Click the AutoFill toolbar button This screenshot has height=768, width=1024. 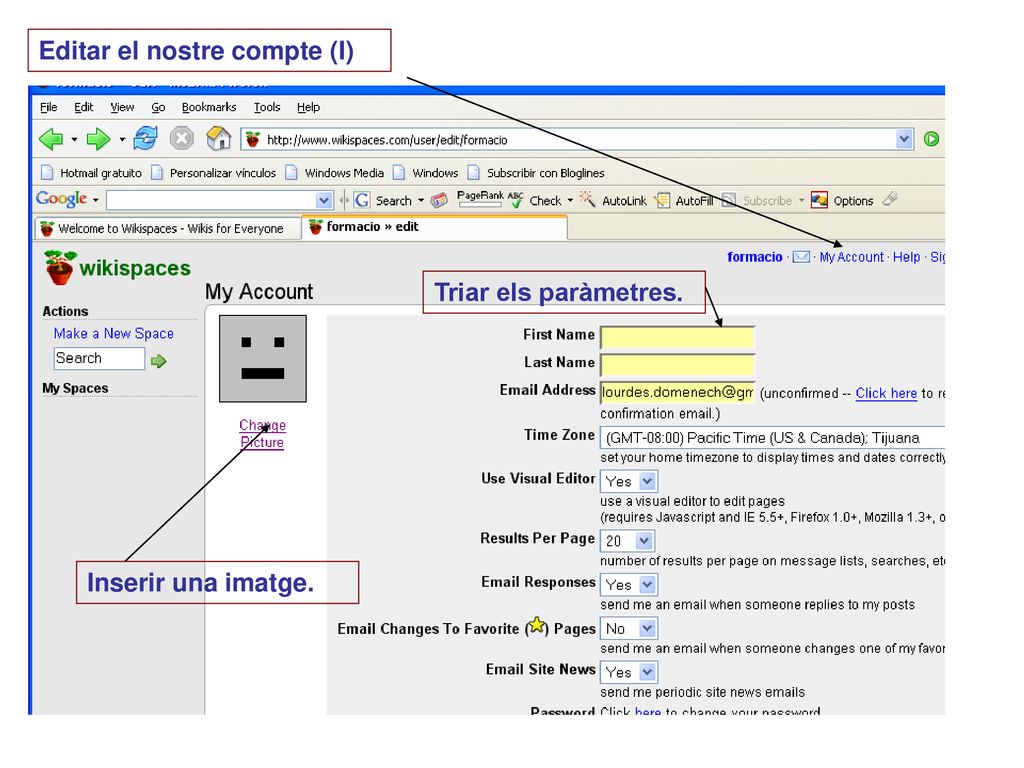coord(684,200)
